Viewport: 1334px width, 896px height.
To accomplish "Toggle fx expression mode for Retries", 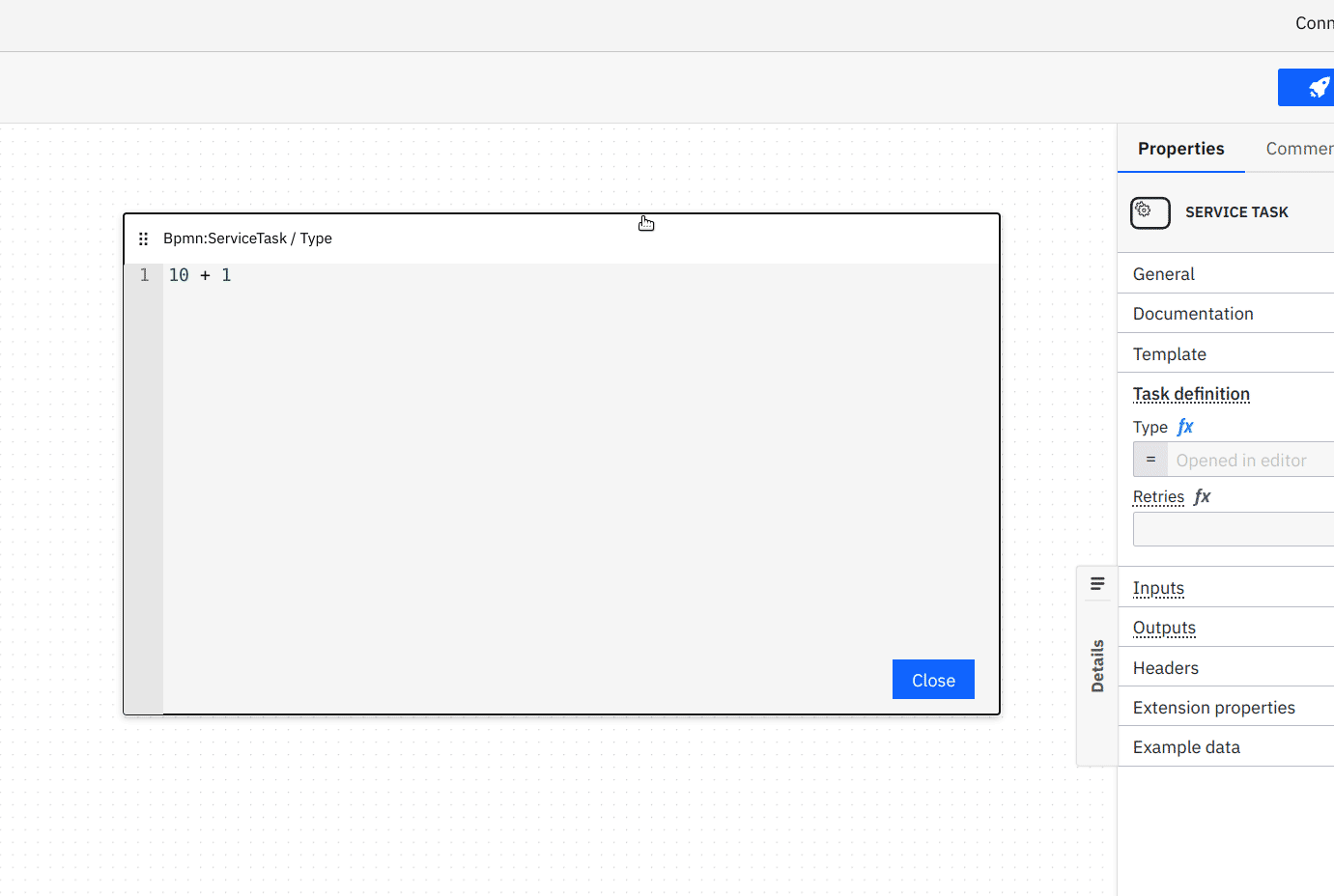I will pyautogui.click(x=1202, y=496).
